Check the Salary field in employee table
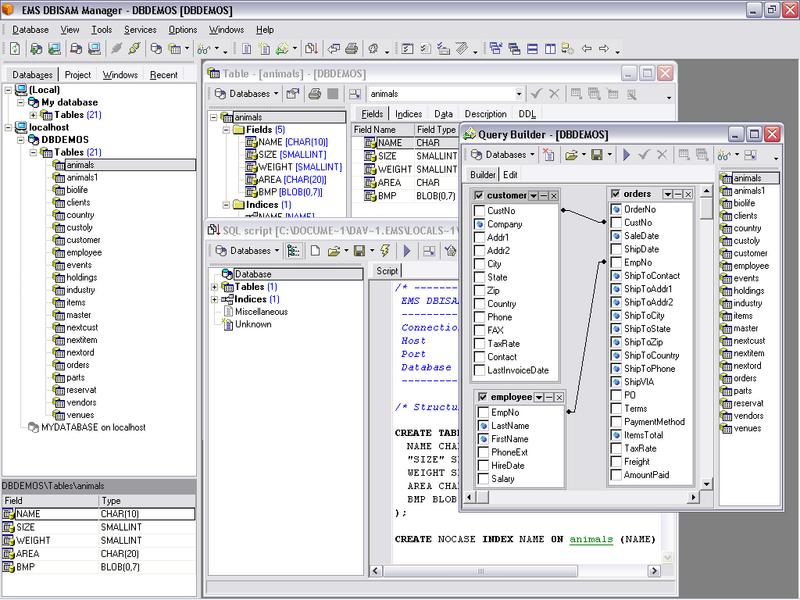 [483, 479]
